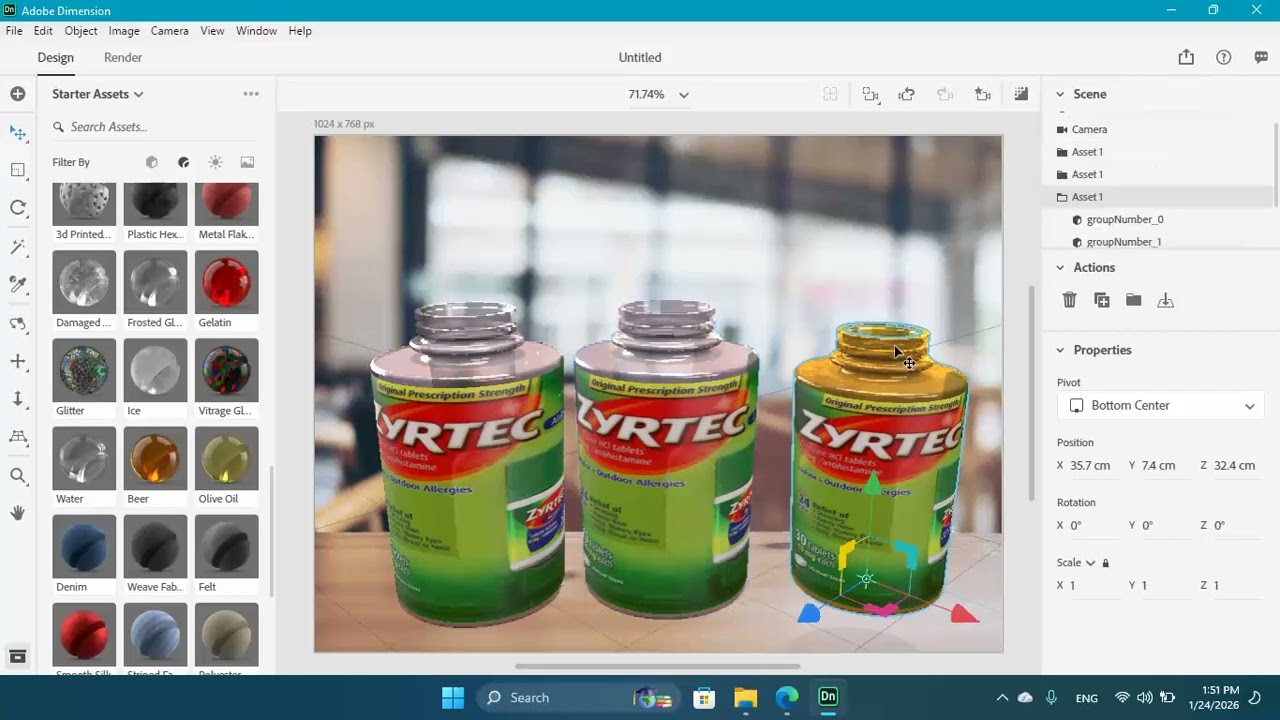Select the Select and Move tool
The height and width of the screenshot is (720, 1280).
tap(18, 132)
